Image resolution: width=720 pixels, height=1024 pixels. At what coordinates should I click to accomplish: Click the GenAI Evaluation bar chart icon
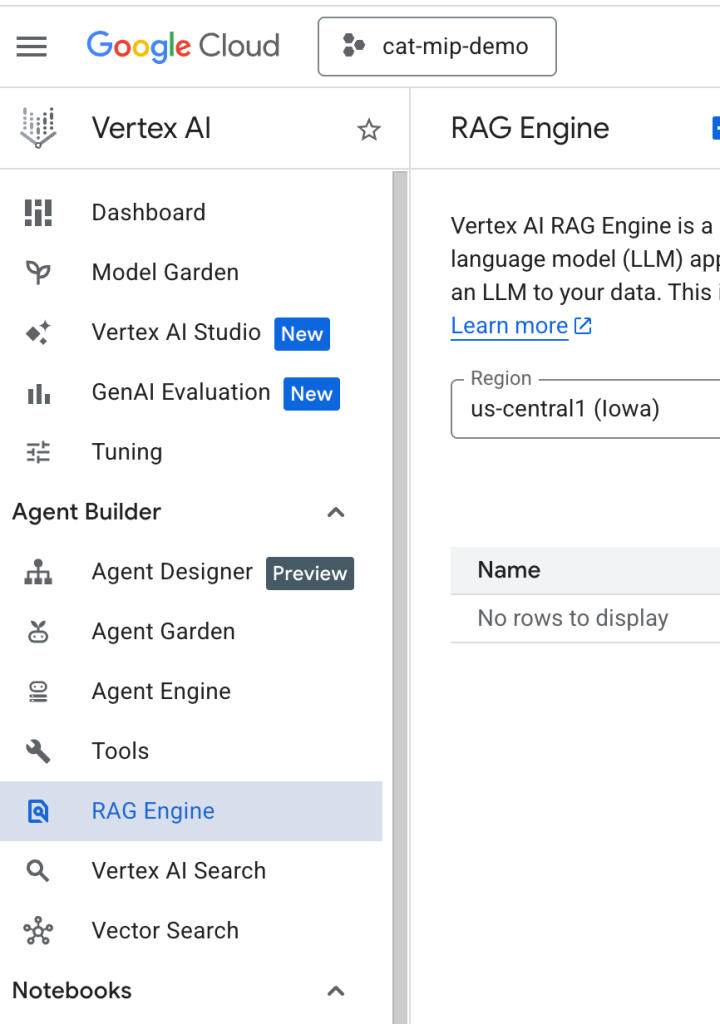point(38,393)
